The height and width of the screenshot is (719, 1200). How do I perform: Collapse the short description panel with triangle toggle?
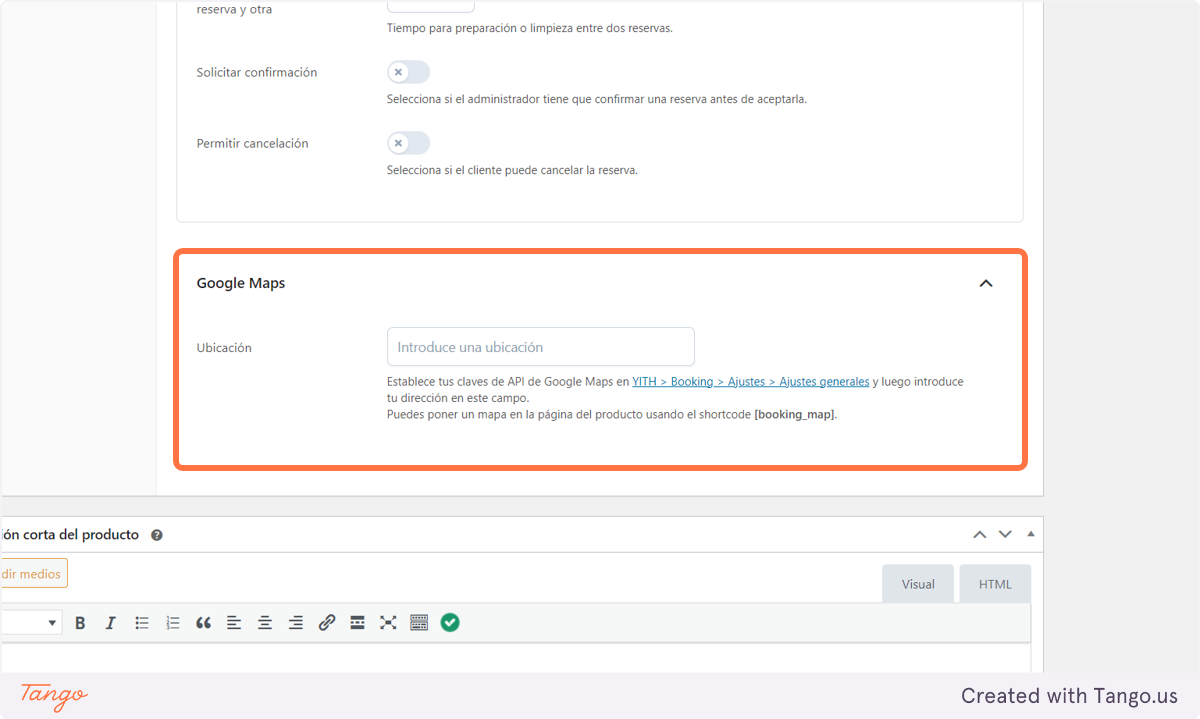(x=1031, y=534)
